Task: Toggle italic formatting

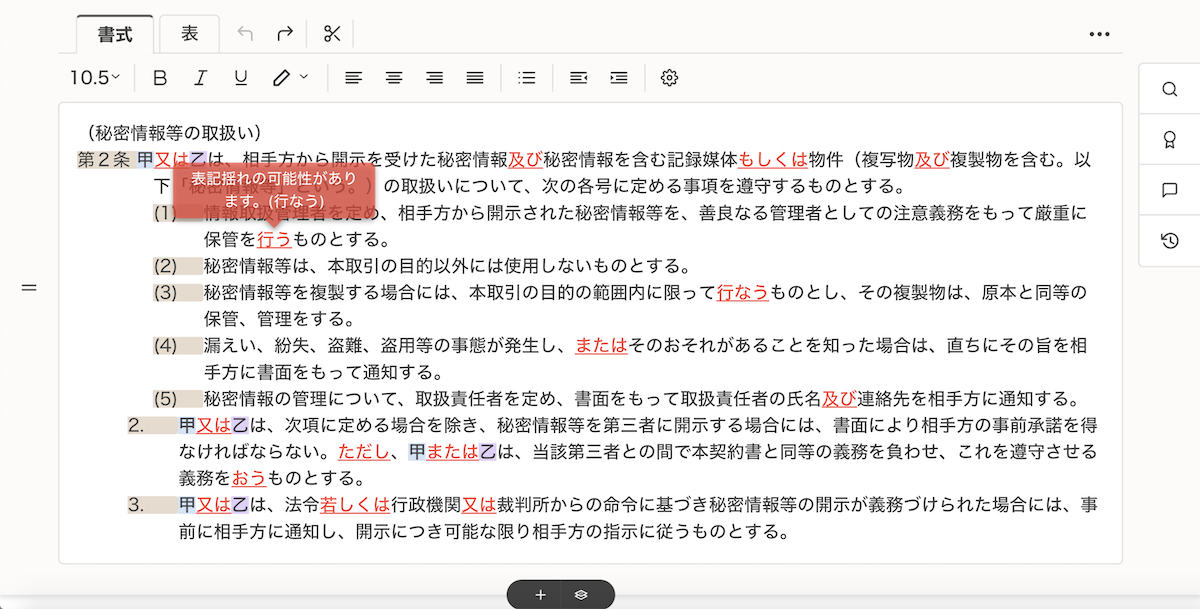Action: (200, 77)
